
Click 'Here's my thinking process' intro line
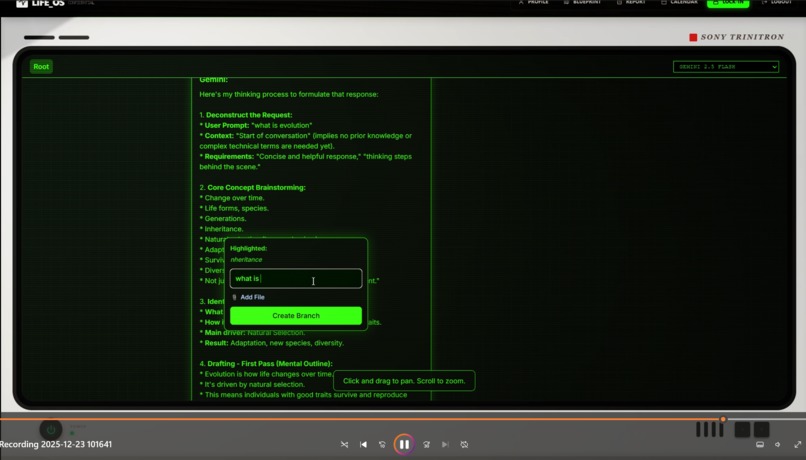point(289,94)
